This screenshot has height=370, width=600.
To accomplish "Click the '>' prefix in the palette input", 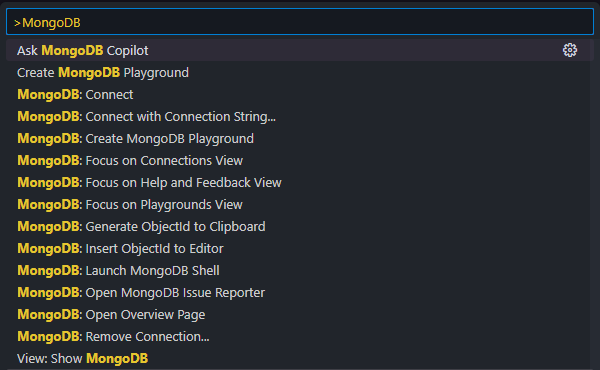I will click(17, 23).
